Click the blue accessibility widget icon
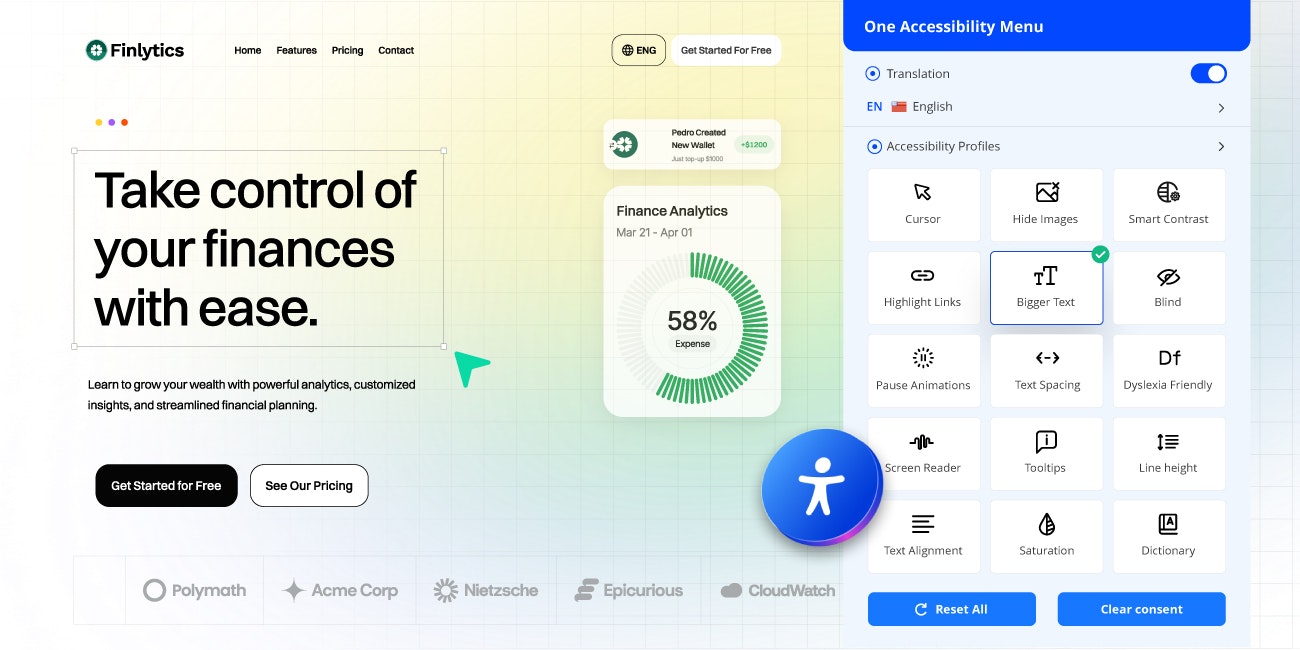Screen dimensions: 1300x650 (822, 489)
